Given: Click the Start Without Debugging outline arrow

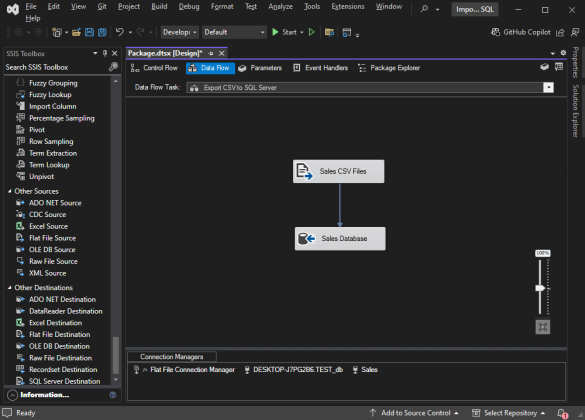Looking at the screenshot, I should point(312,32).
